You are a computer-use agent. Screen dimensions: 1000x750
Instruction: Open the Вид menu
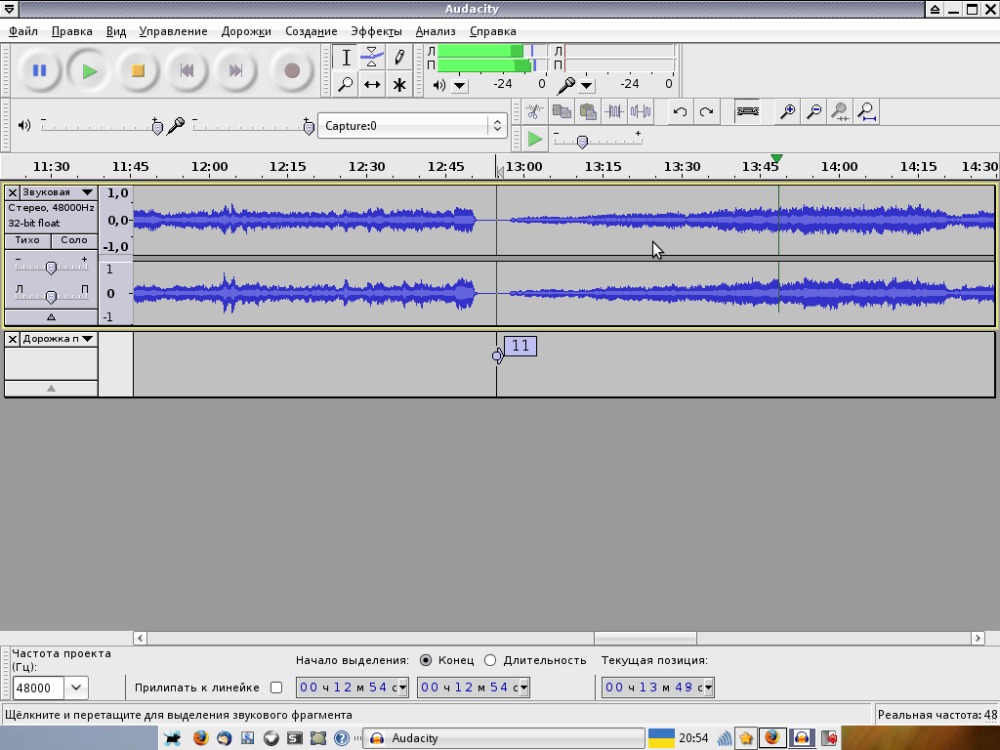[116, 31]
